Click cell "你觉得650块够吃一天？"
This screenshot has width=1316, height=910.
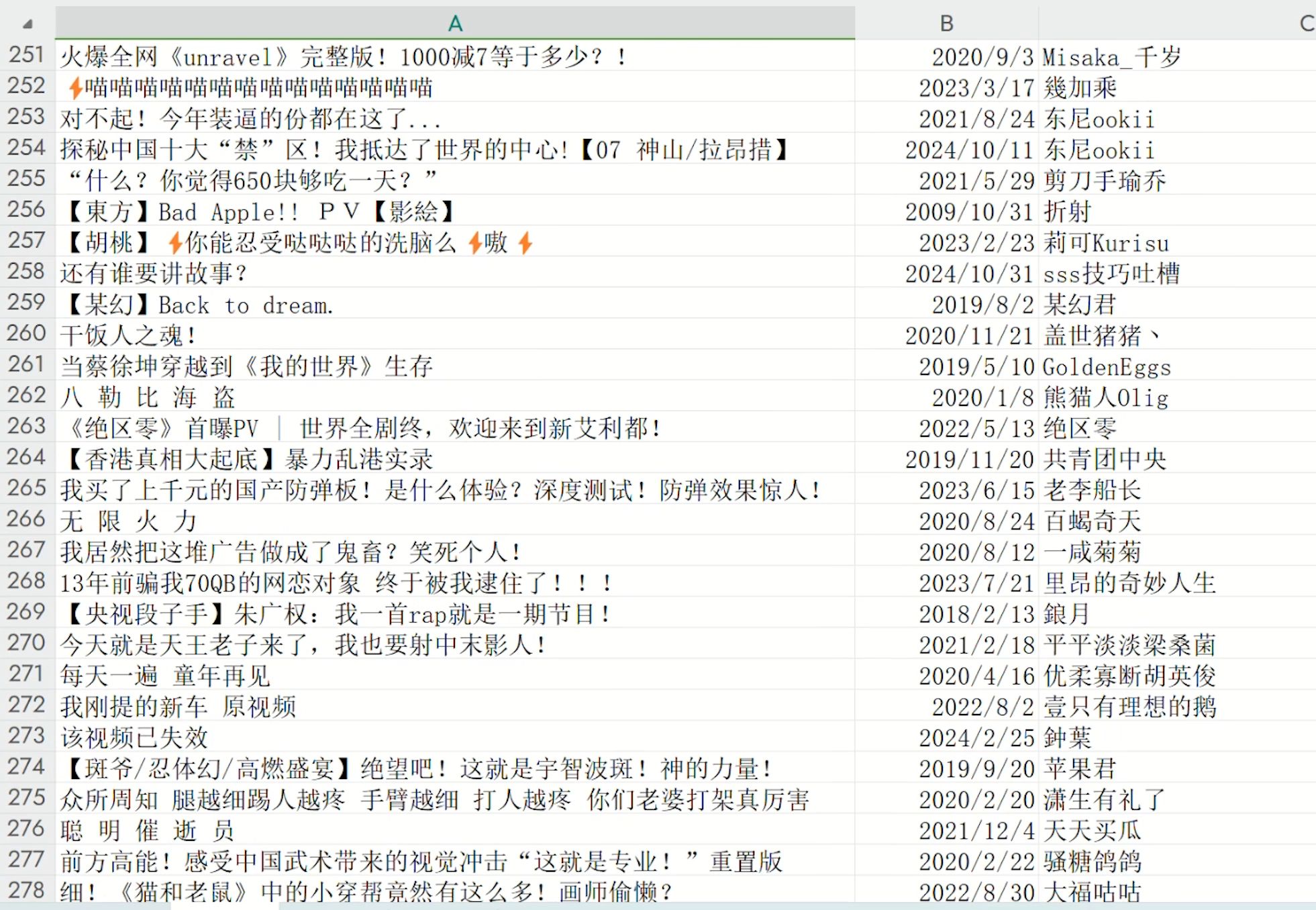point(455,179)
